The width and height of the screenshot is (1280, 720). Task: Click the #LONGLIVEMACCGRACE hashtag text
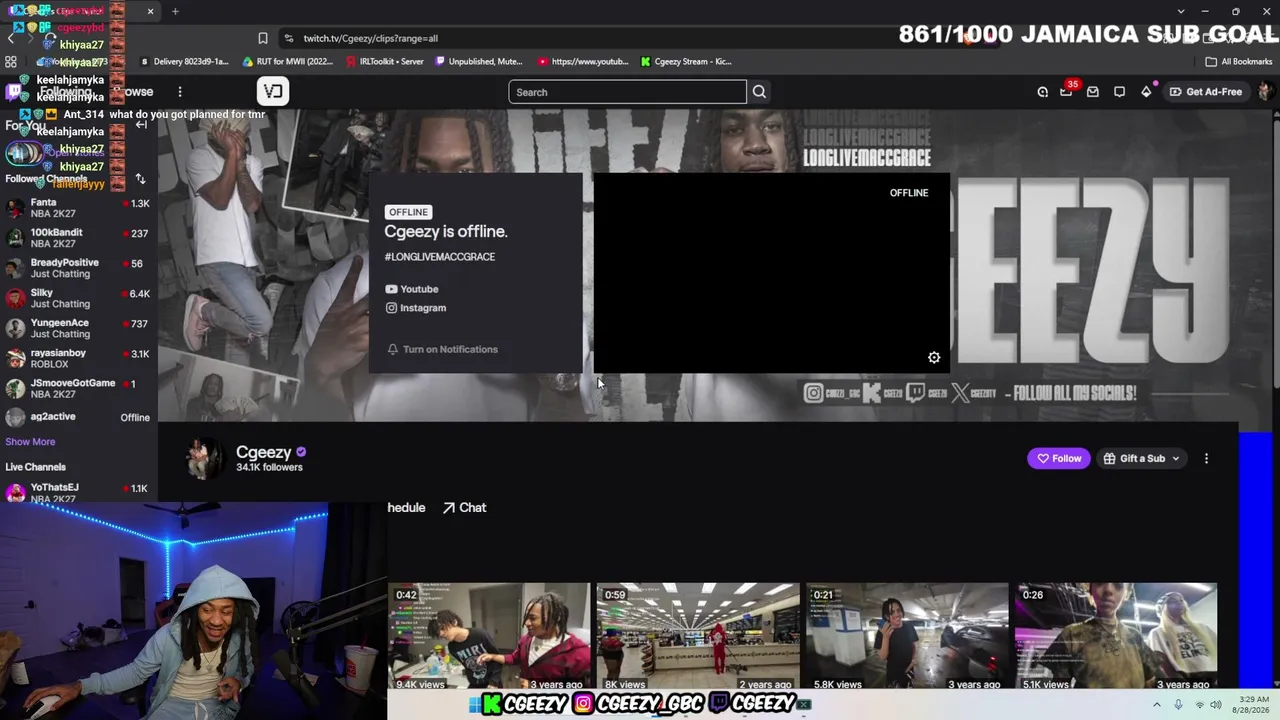tap(440, 257)
